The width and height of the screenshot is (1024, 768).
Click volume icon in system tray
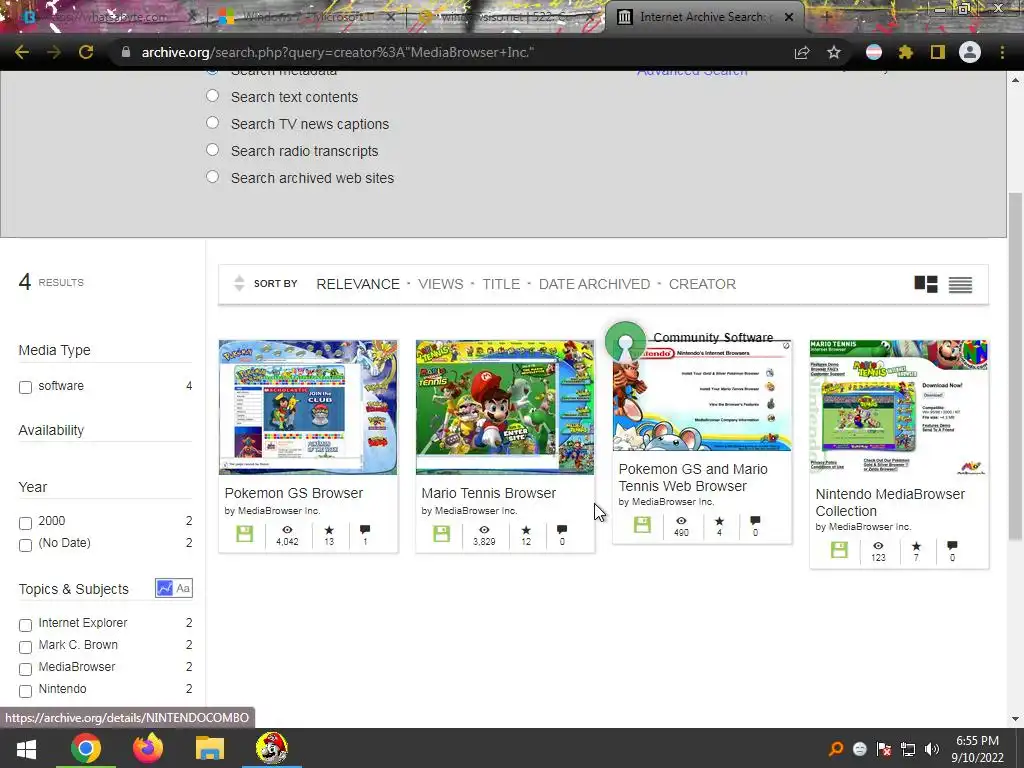932,749
